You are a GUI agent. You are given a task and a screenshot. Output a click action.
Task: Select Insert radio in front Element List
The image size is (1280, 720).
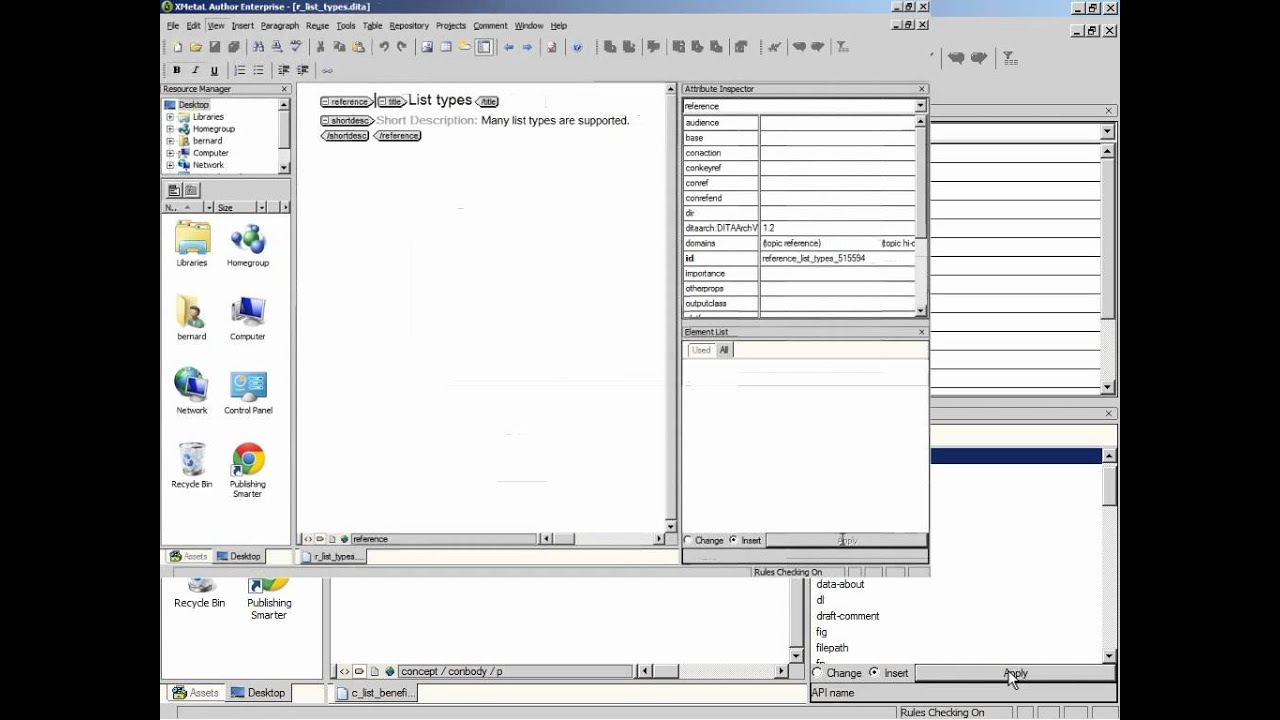tap(733, 540)
